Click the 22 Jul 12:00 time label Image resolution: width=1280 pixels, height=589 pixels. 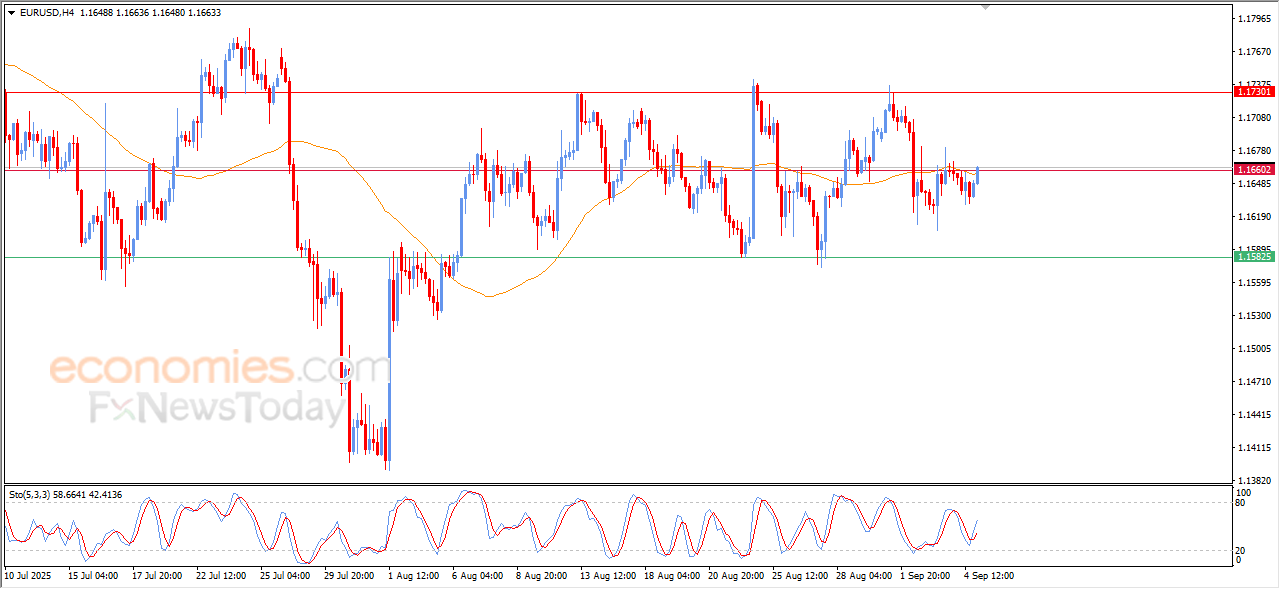point(221,576)
